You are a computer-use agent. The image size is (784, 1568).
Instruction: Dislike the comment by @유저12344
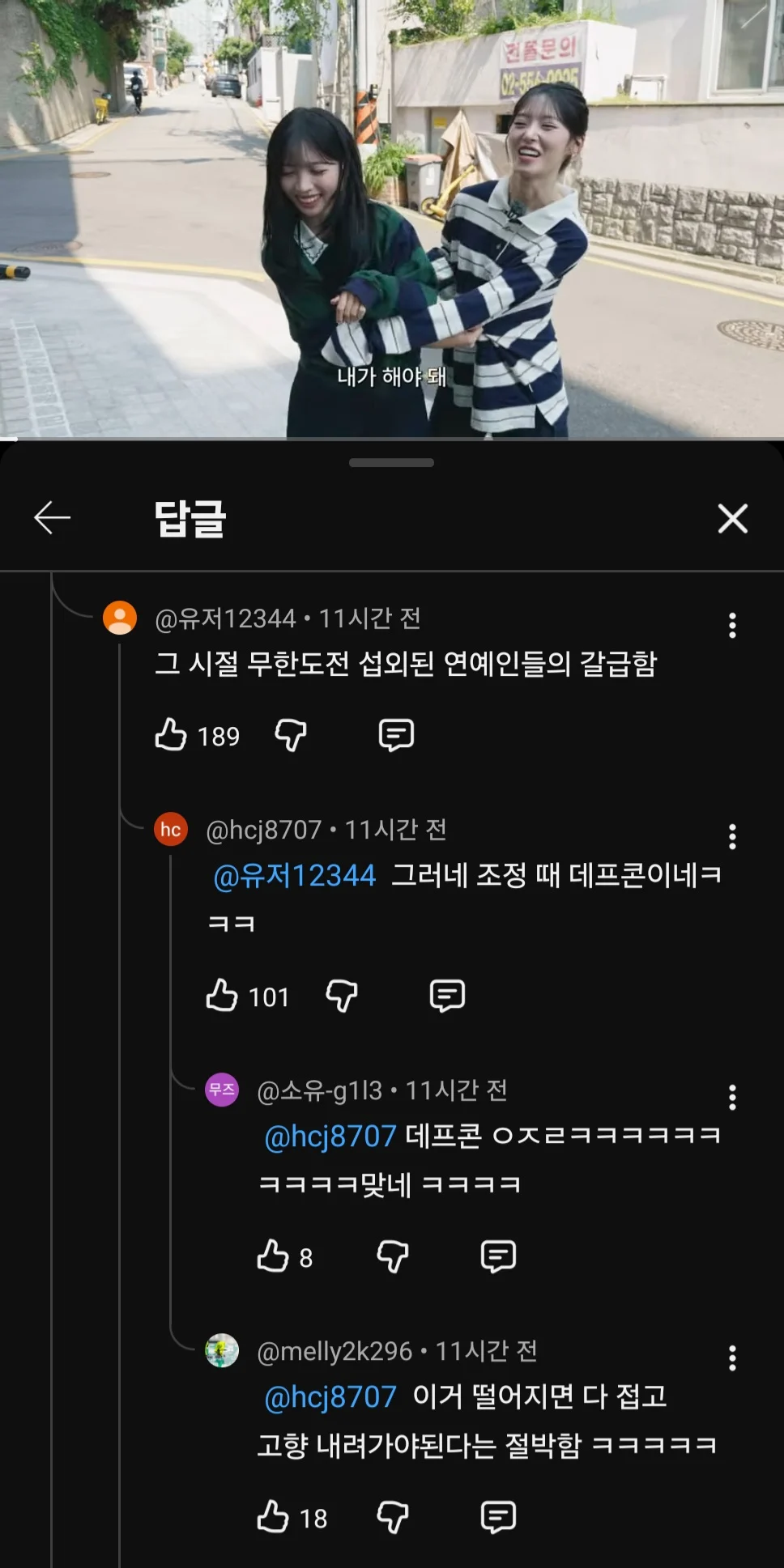(291, 735)
